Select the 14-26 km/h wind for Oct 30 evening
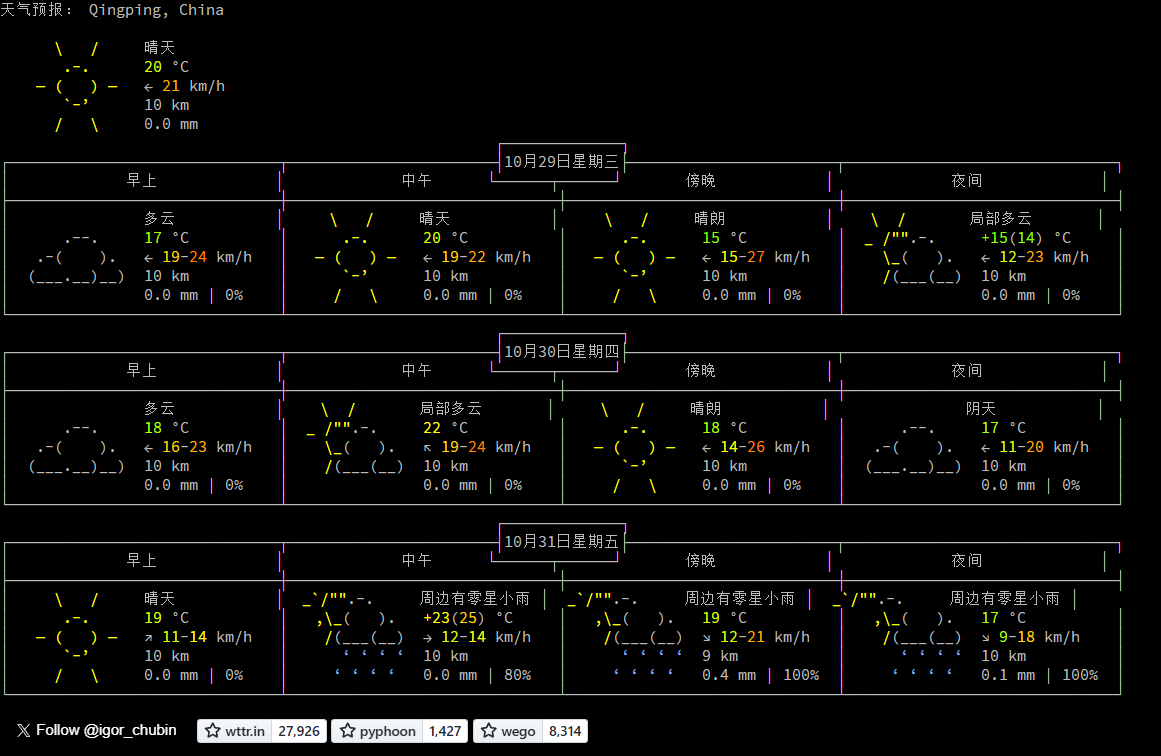Screen dimensions: 1161x756 pos(756,447)
